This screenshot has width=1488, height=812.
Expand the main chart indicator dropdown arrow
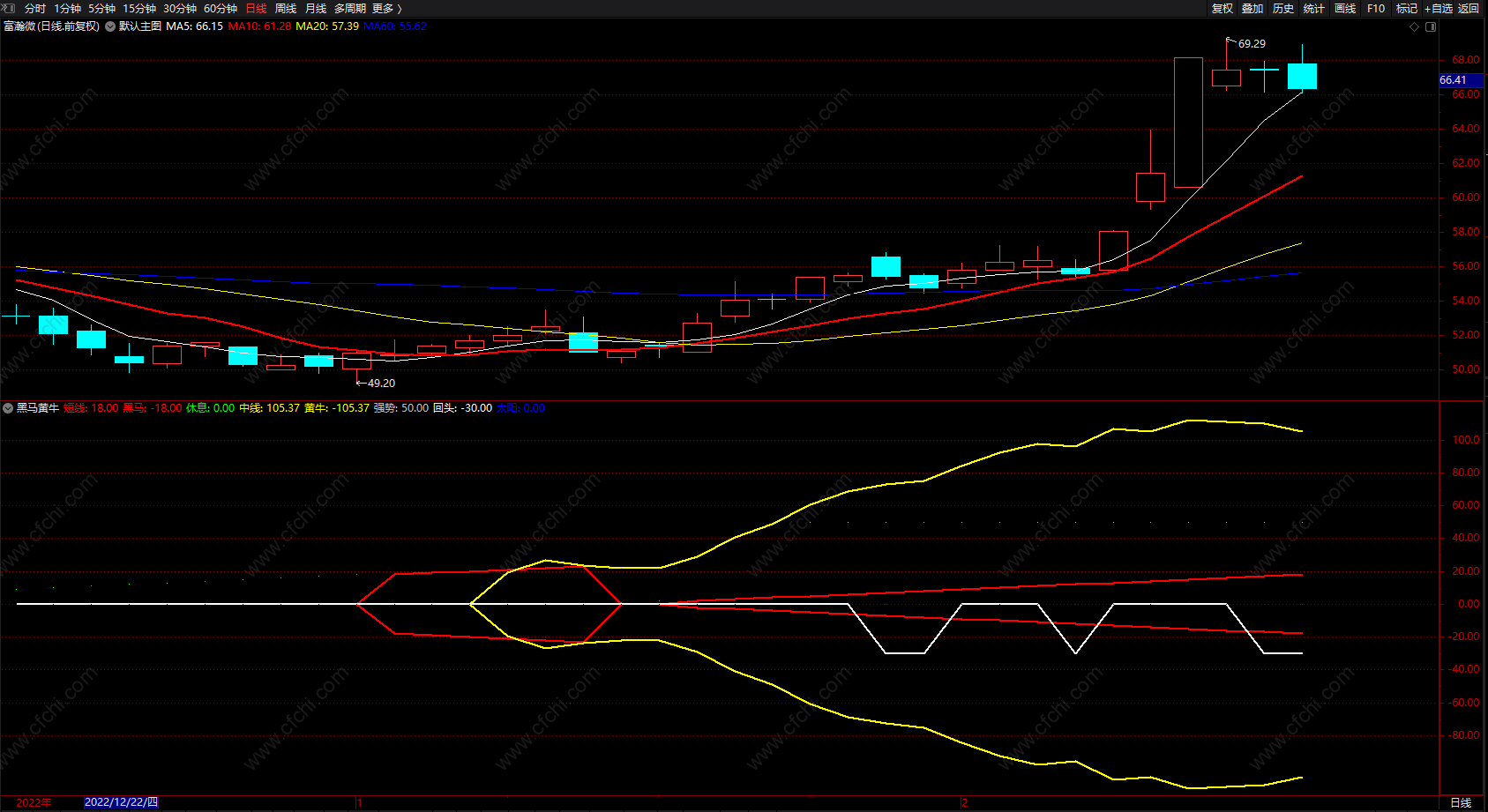(x=110, y=26)
